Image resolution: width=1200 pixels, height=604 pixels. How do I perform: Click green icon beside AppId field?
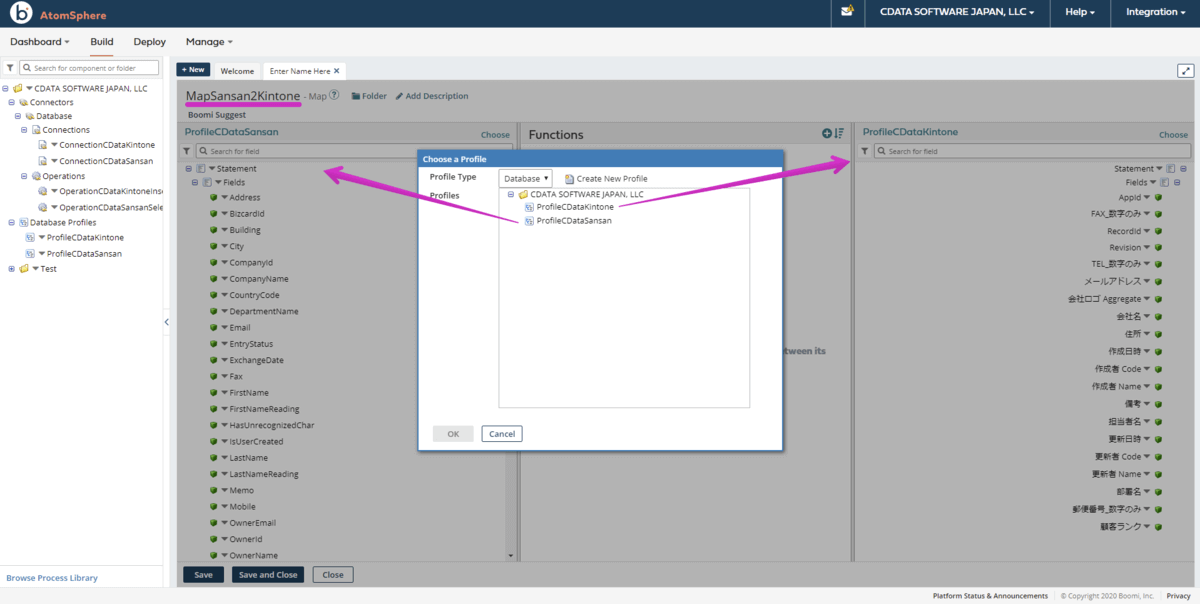[x=1158, y=198]
